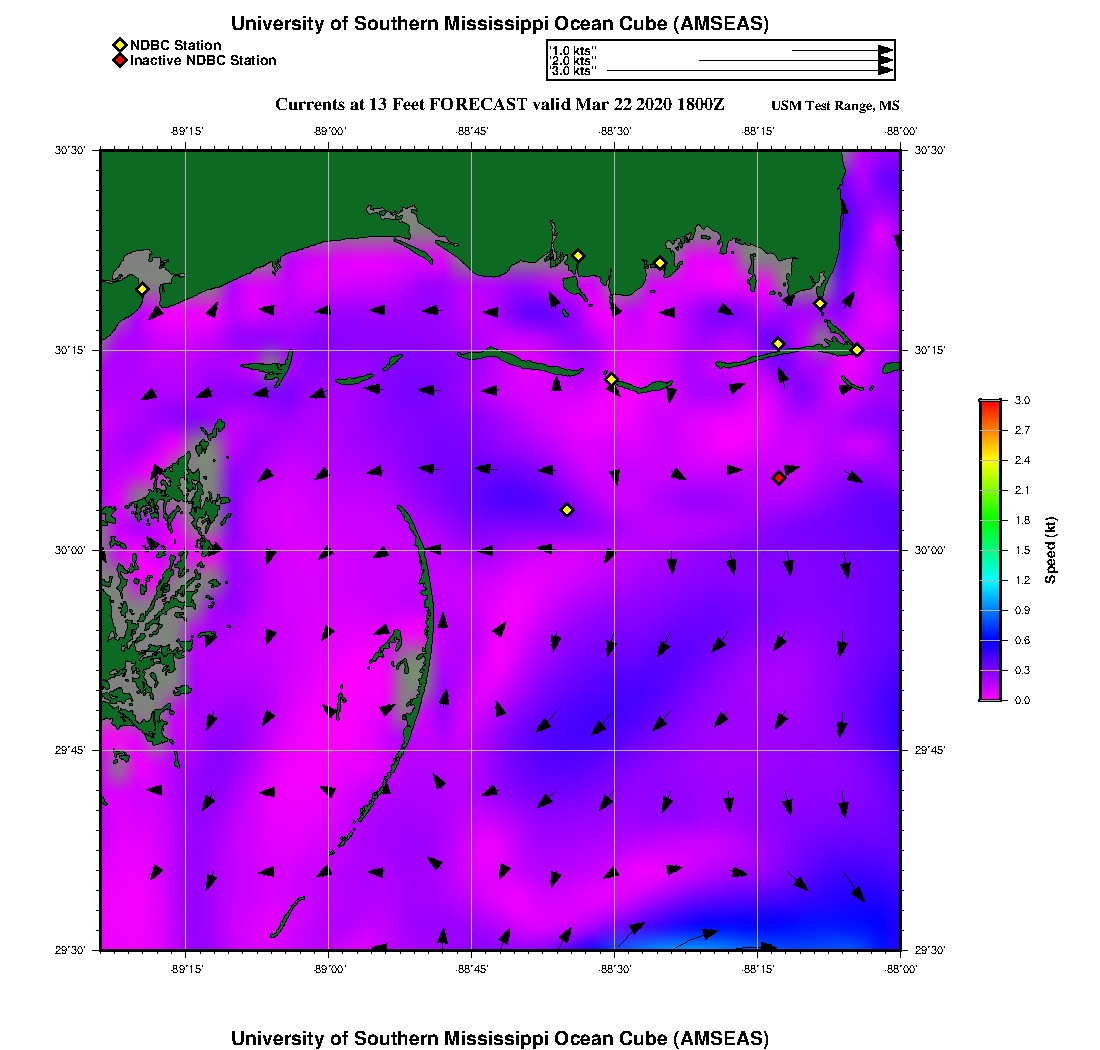Click the Currents at 13 Feet FORECAST heading
This screenshot has width=1100, height=1050.
499,105
